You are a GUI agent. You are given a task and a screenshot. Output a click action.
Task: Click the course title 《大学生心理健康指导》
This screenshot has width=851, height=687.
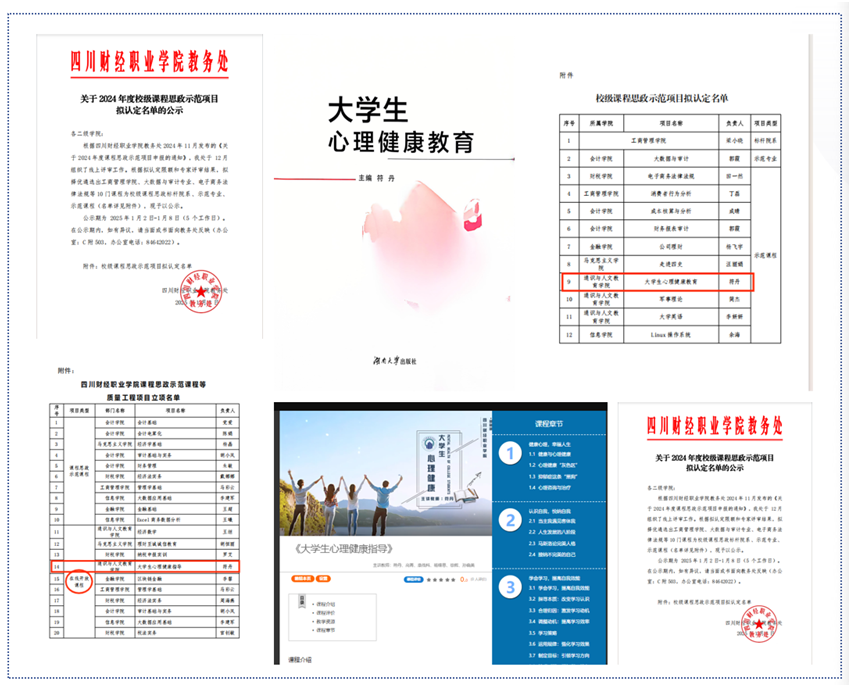coord(343,549)
